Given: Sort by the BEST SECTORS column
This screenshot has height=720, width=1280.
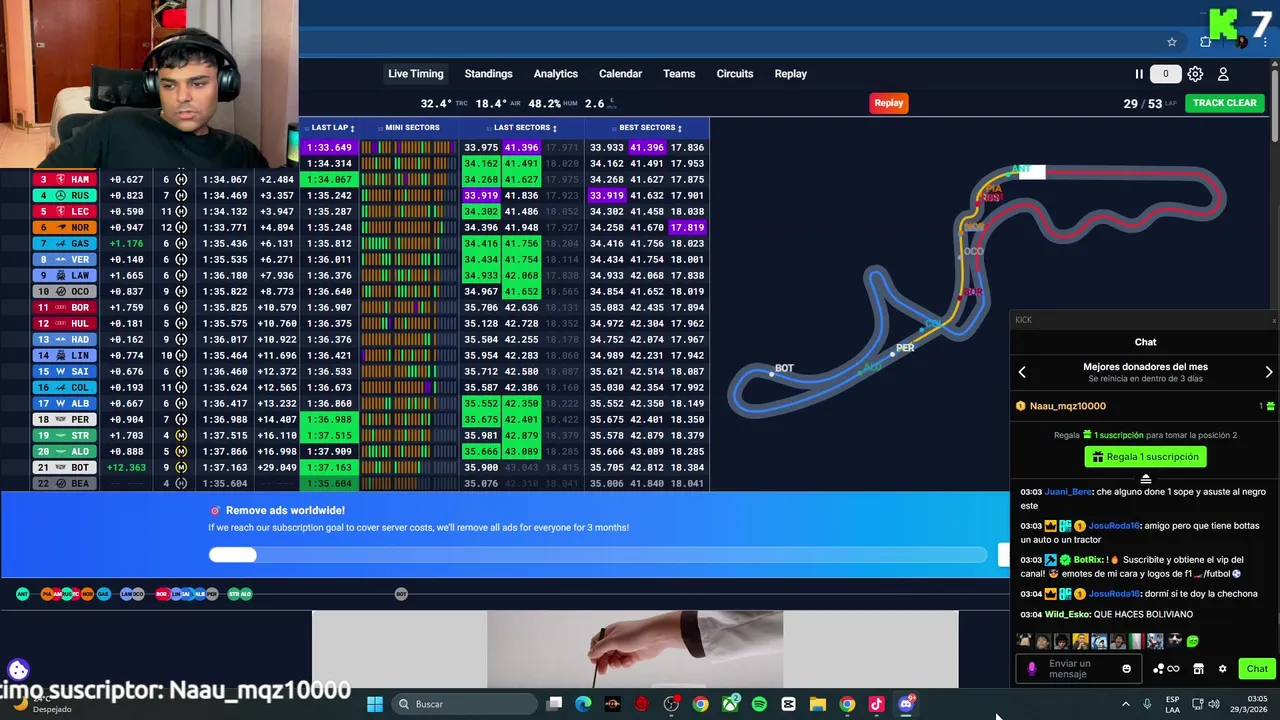Looking at the screenshot, I should coord(650,128).
